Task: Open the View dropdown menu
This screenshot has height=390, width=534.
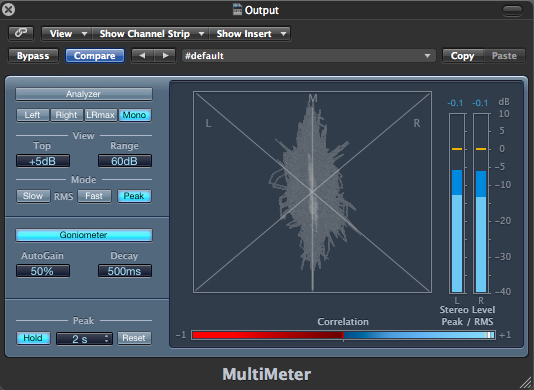Action: coord(67,34)
